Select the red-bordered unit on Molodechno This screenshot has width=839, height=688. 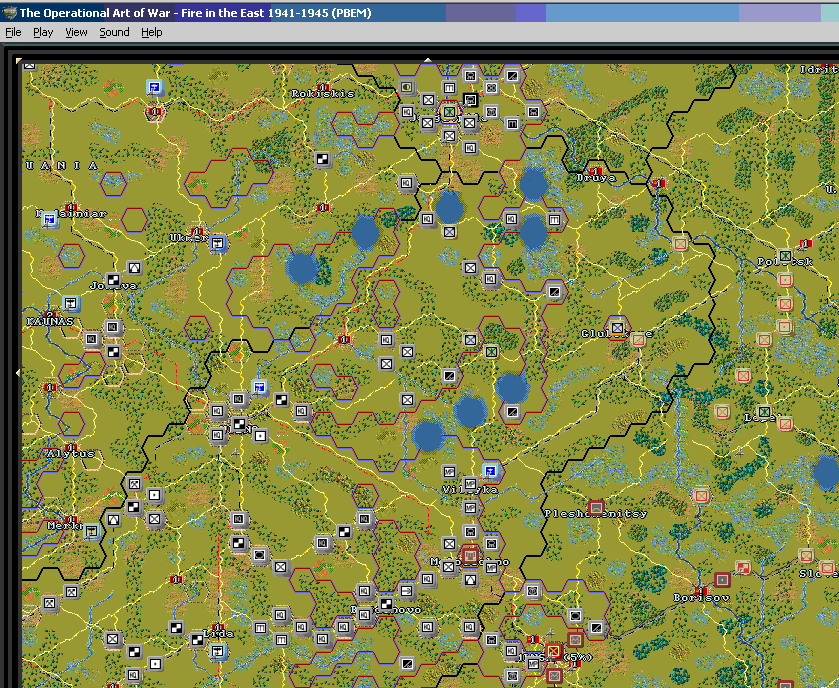point(470,555)
